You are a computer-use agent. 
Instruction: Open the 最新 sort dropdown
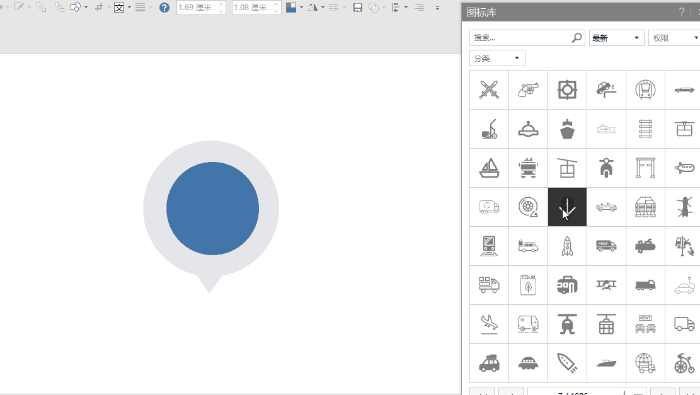[616, 38]
